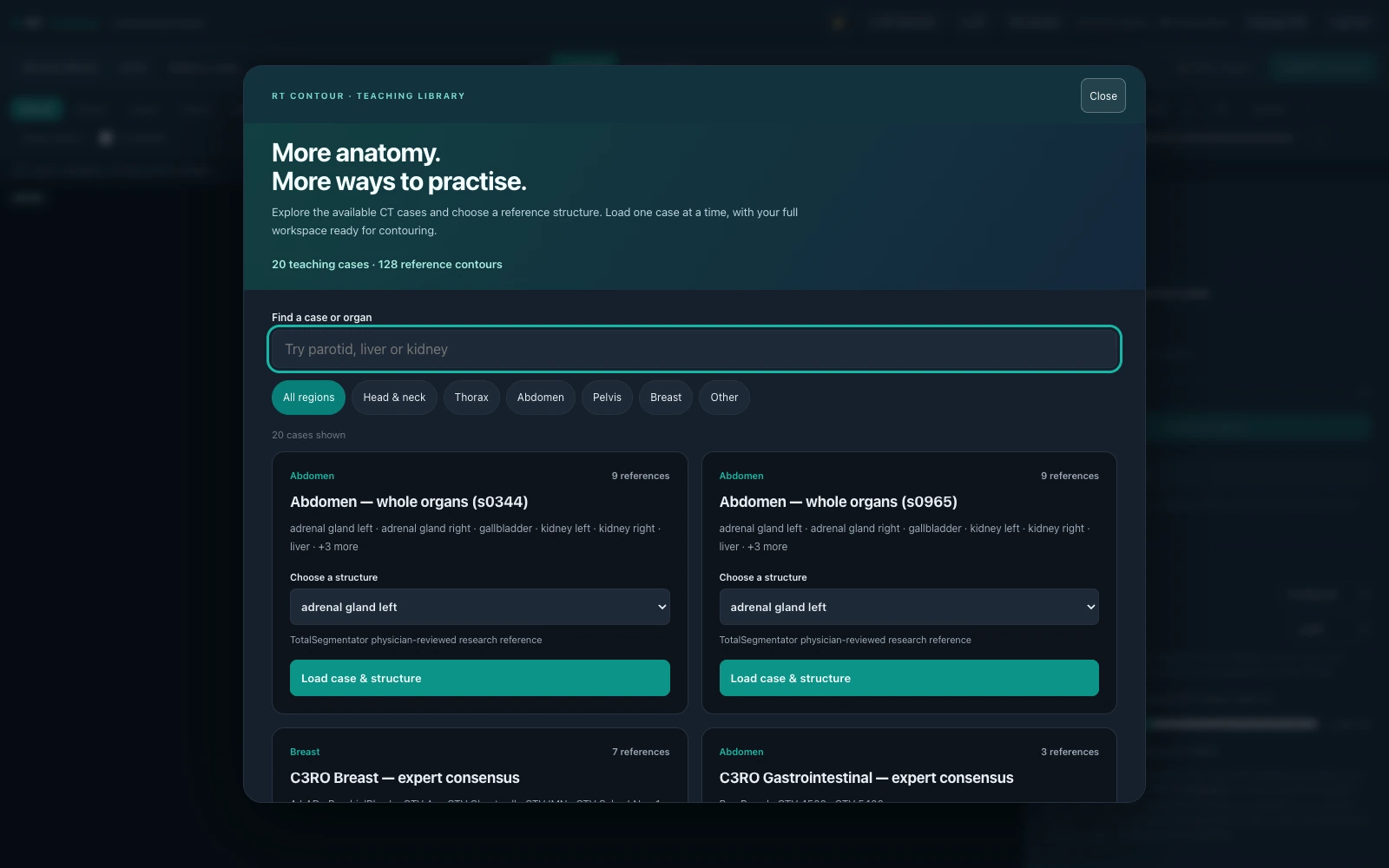
Task: Click '20 teaching cases · 128 reference contours' text
Action: coord(386,265)
